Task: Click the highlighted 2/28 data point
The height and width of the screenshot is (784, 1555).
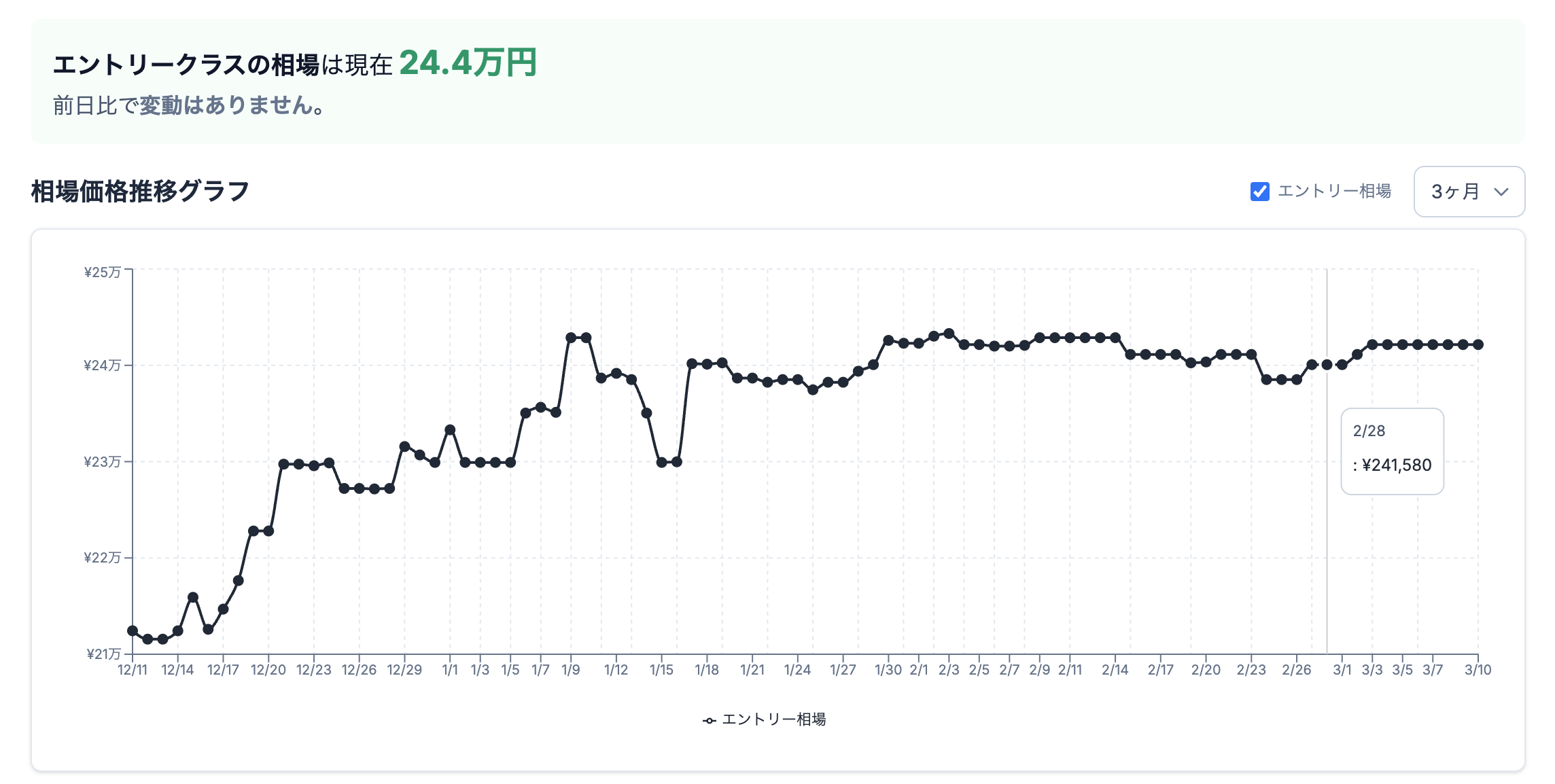Action: coord(1327,365)
